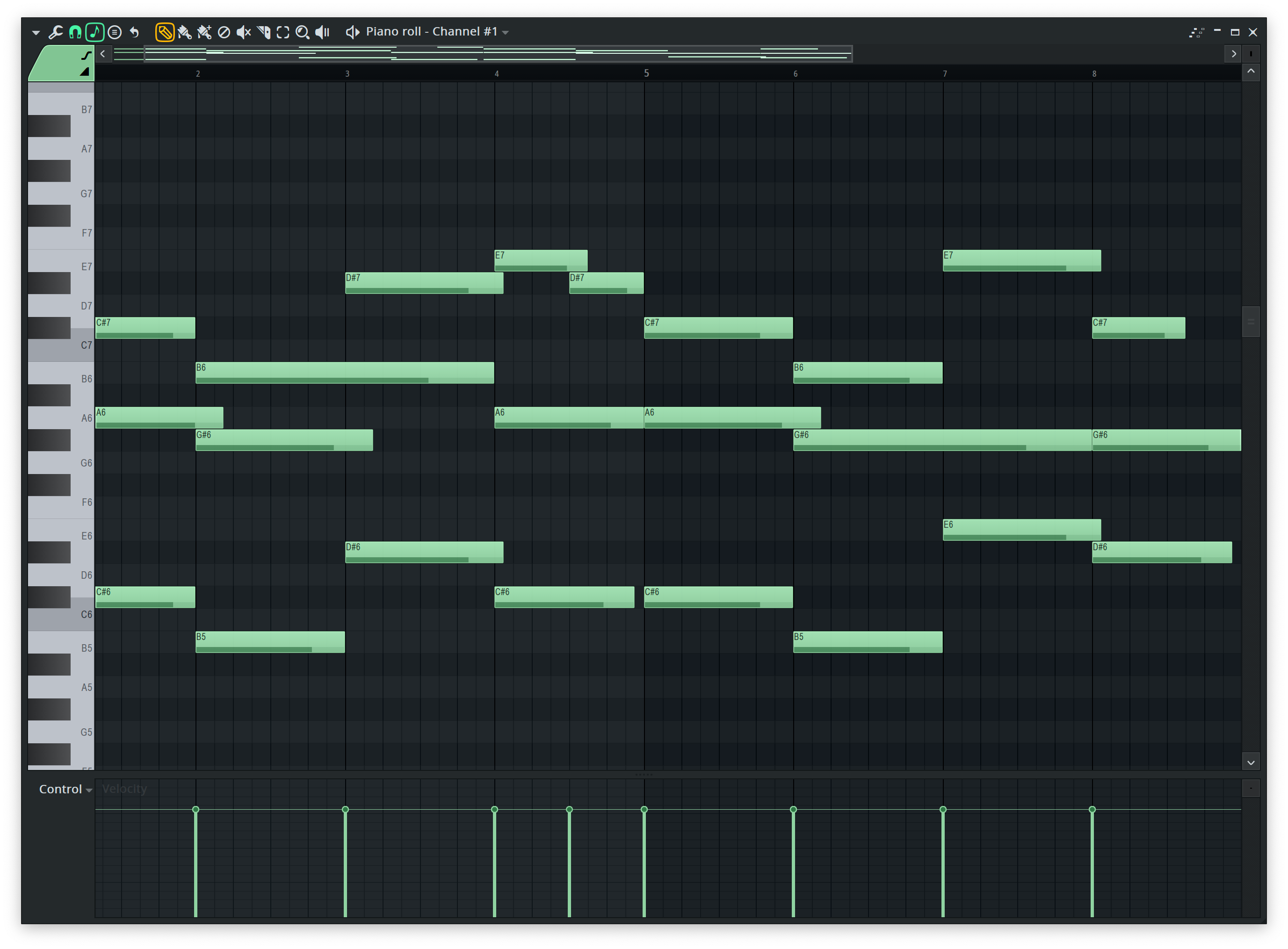
Task: Click the vertical scrollbar handle
Action: [1251, 322]
